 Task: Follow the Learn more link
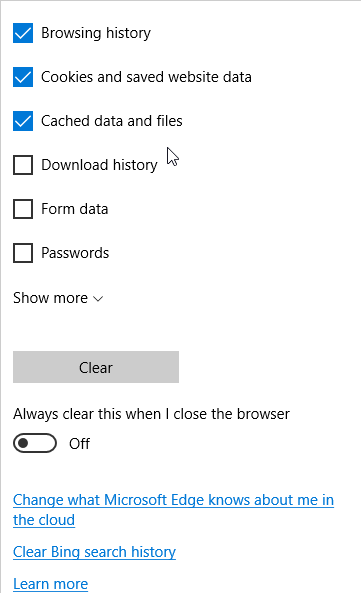tap(50, 584)
